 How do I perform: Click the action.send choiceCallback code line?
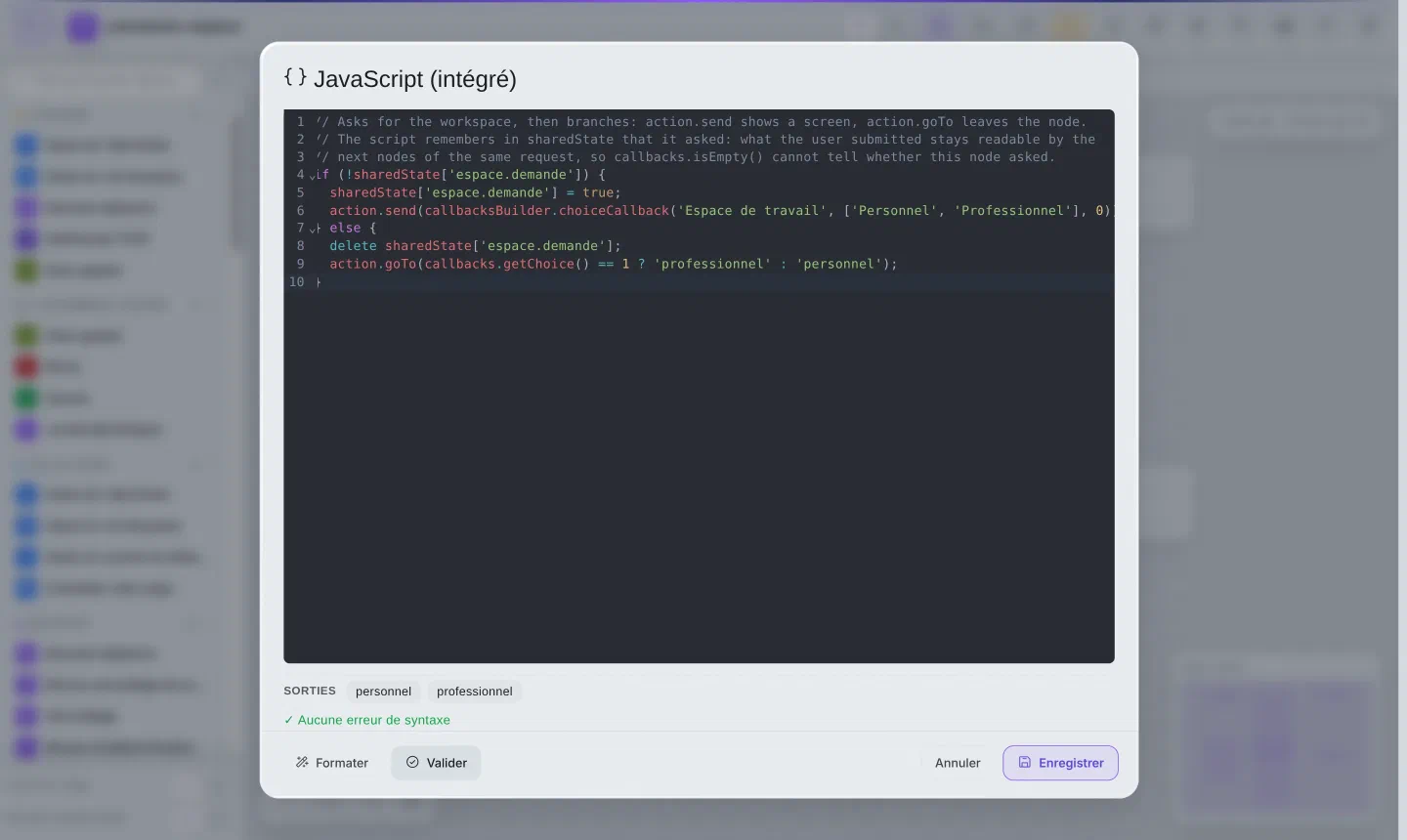coord(721,210)
